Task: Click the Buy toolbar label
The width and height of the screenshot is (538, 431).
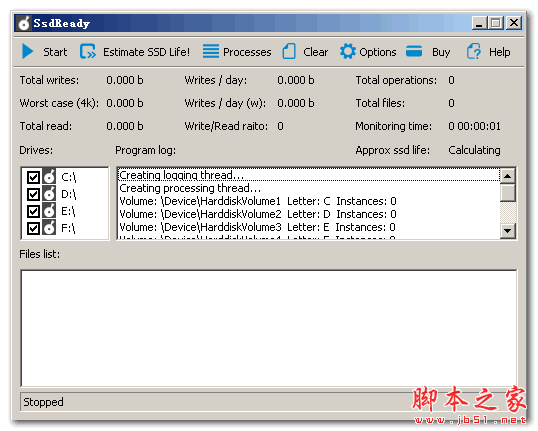Action: [x=441, y=52]
